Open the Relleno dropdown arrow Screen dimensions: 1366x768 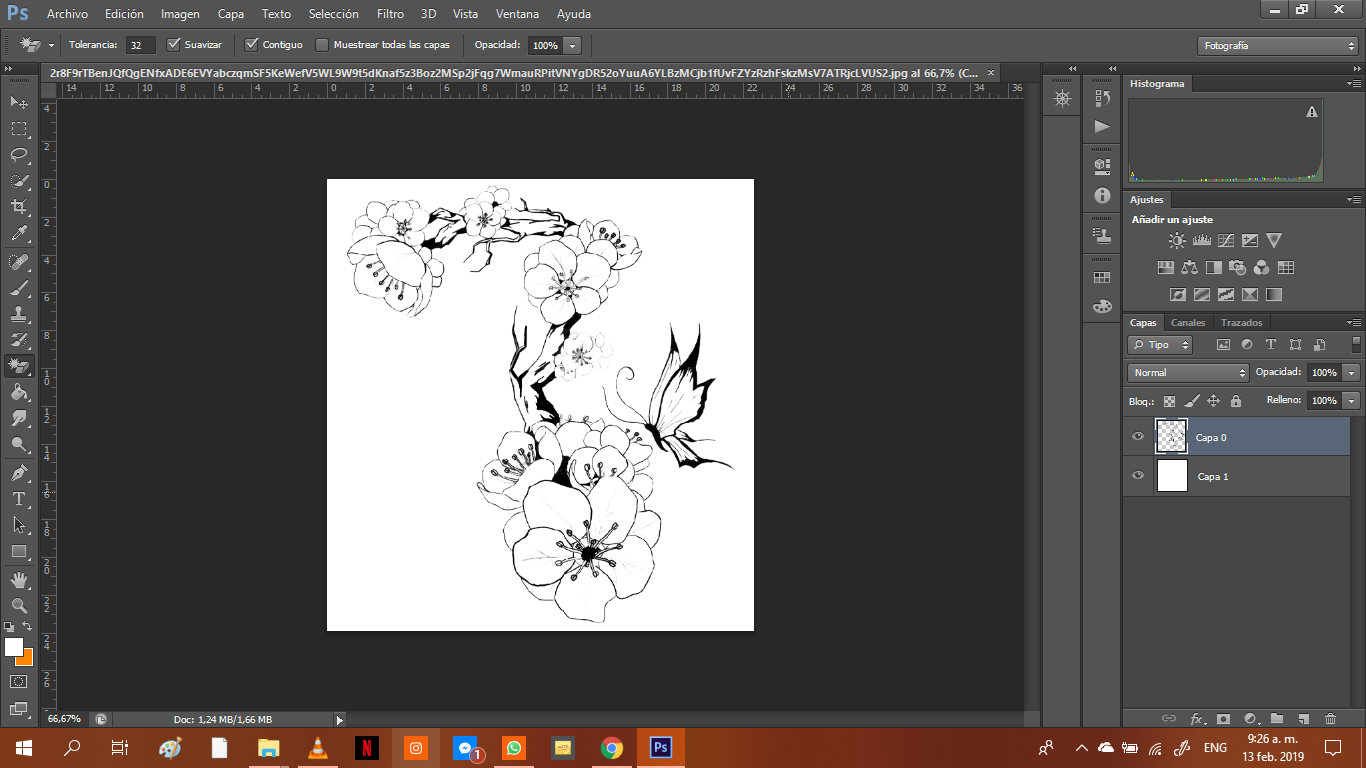(1352, 401)
